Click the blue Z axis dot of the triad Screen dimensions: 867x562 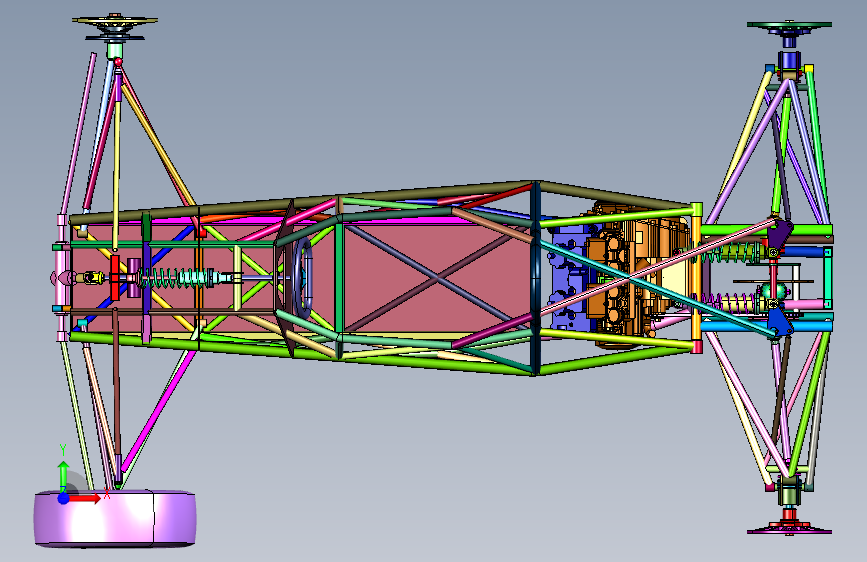pos(64,498)
